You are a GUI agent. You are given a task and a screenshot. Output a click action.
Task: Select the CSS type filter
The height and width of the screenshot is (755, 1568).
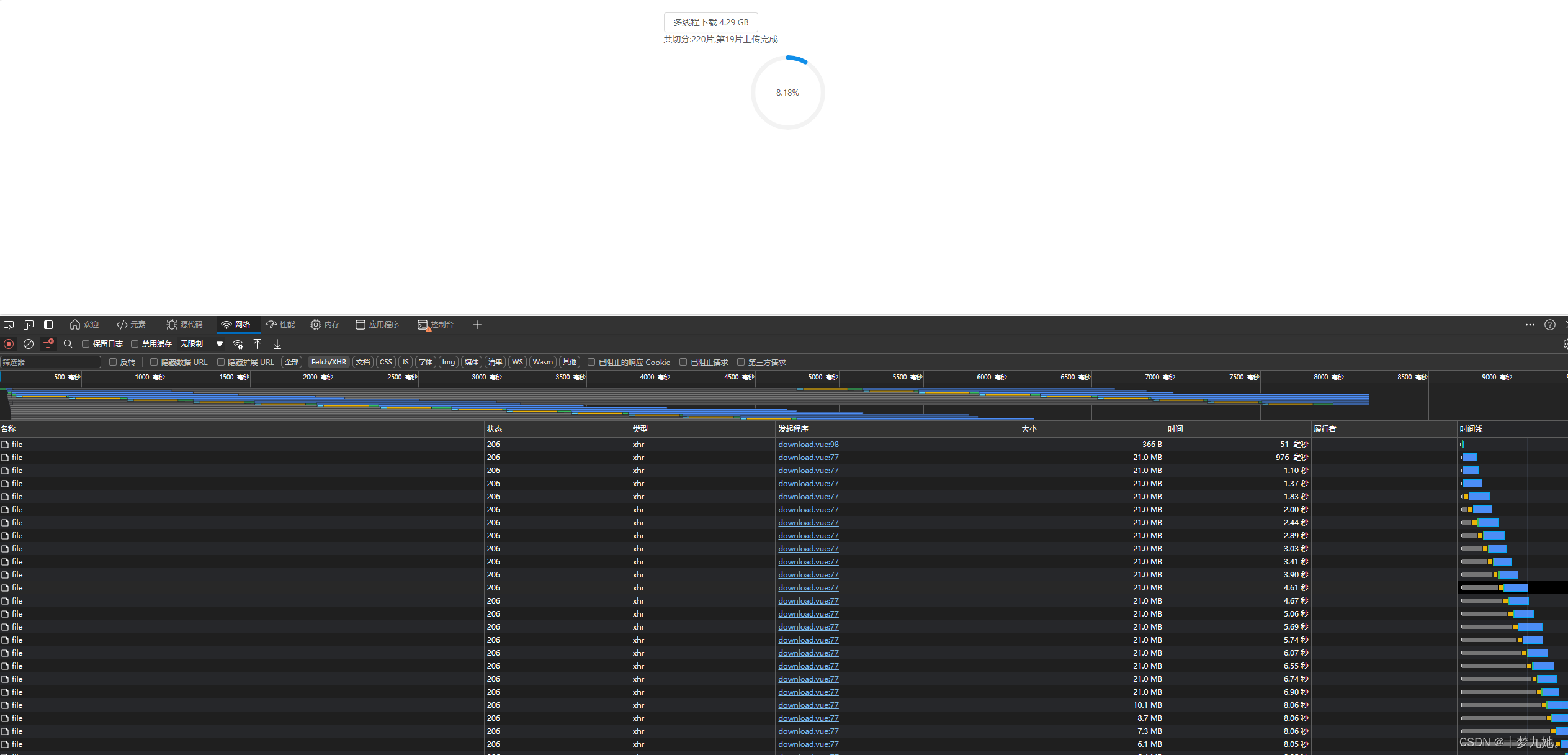click(386, 362)
